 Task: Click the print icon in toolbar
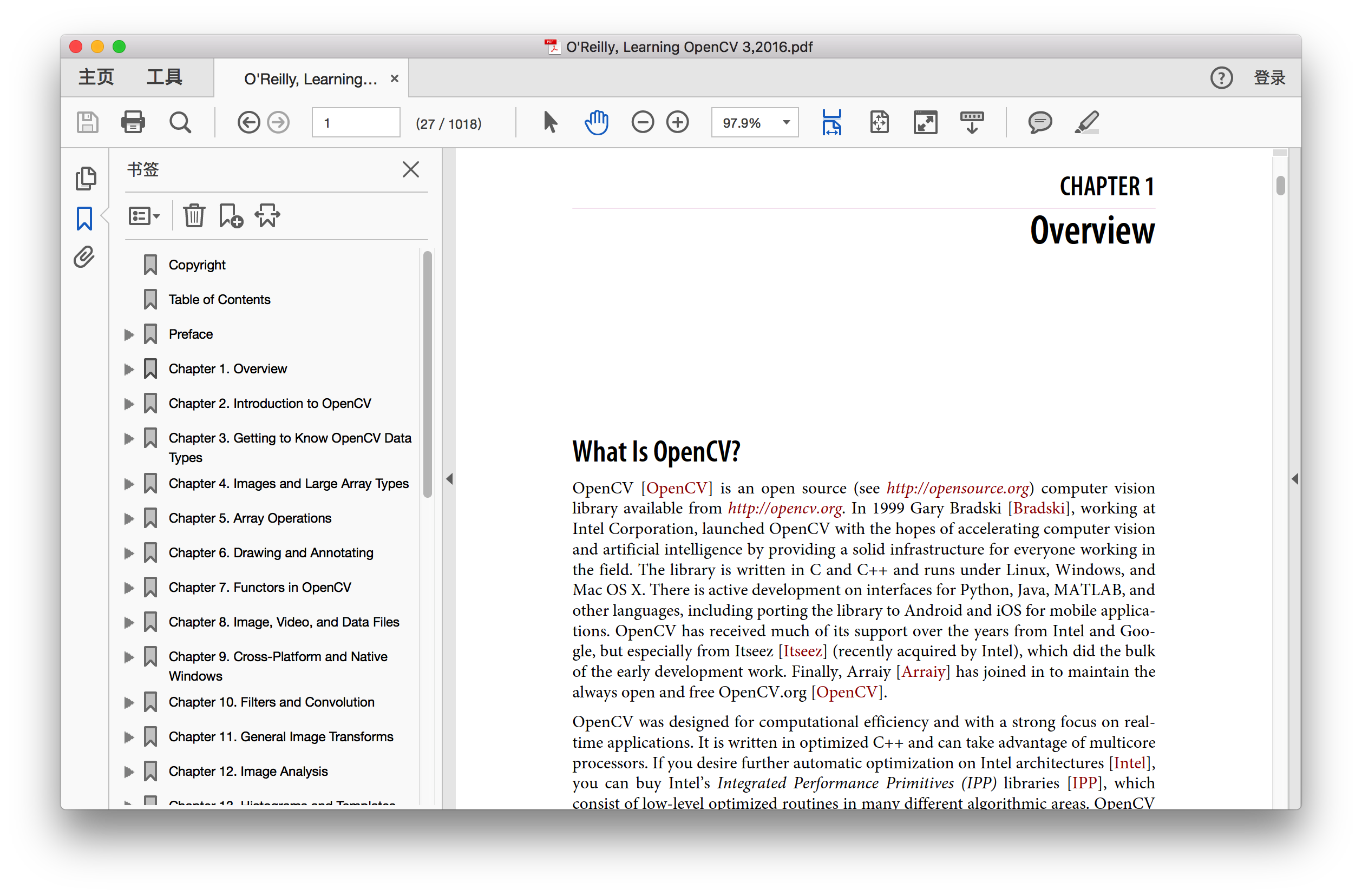pyautogui.click(x=133, y=122)
